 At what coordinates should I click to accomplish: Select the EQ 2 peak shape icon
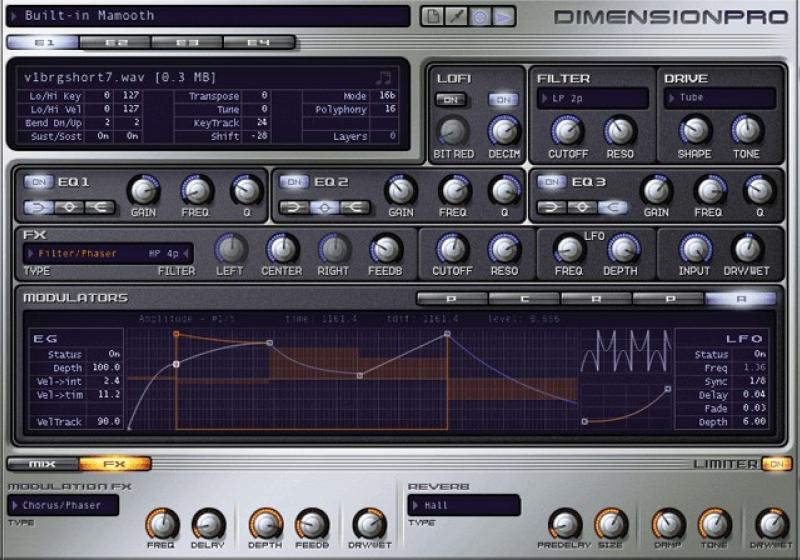click(x=323, y=207)
